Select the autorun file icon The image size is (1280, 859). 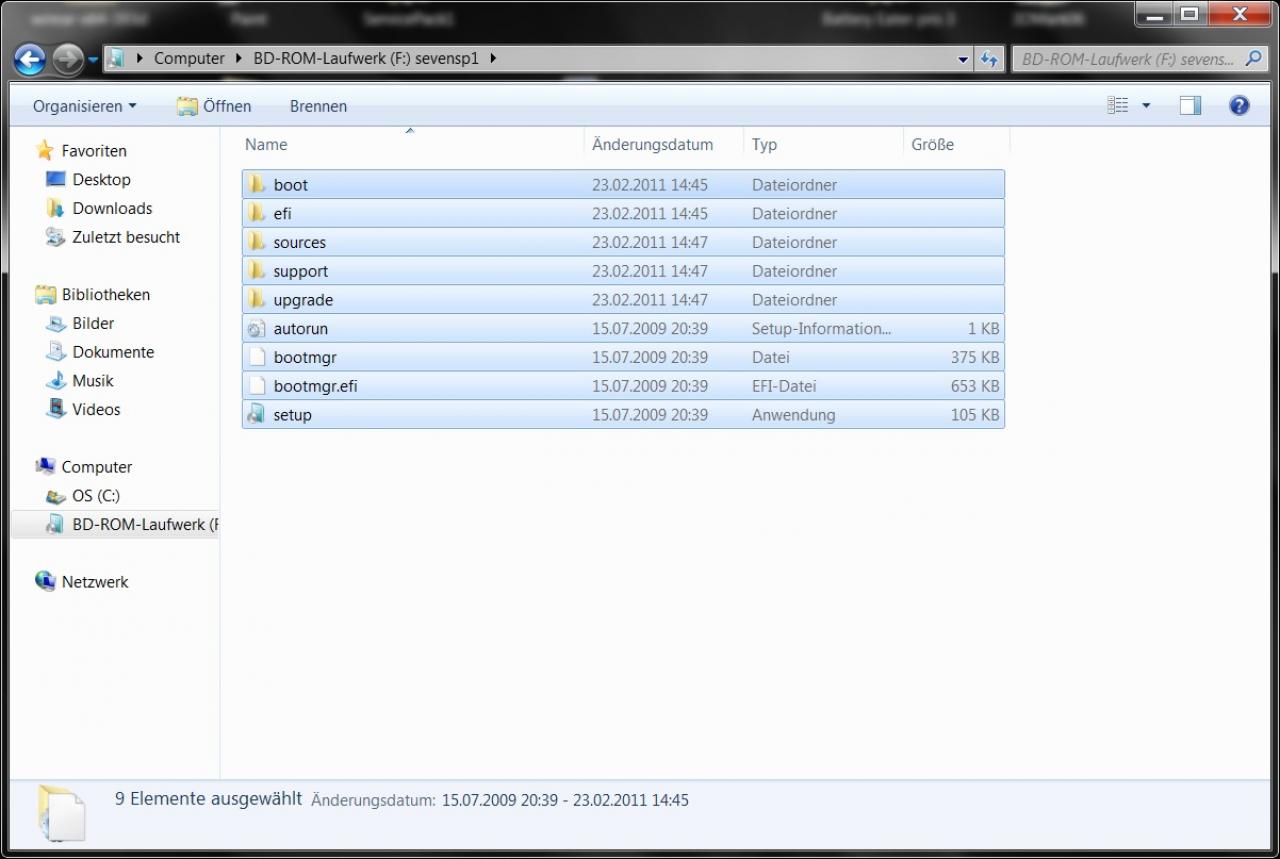pyautogui.click(x=257, y=329)
